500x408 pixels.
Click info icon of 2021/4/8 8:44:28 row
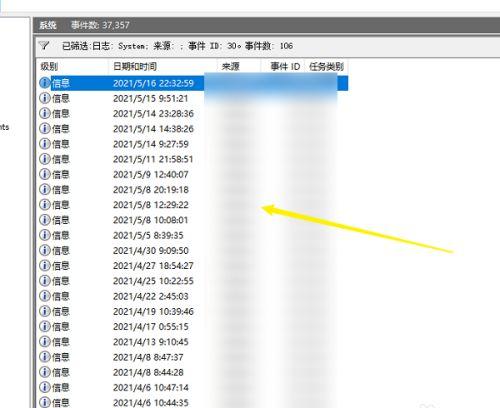point(45,372)
